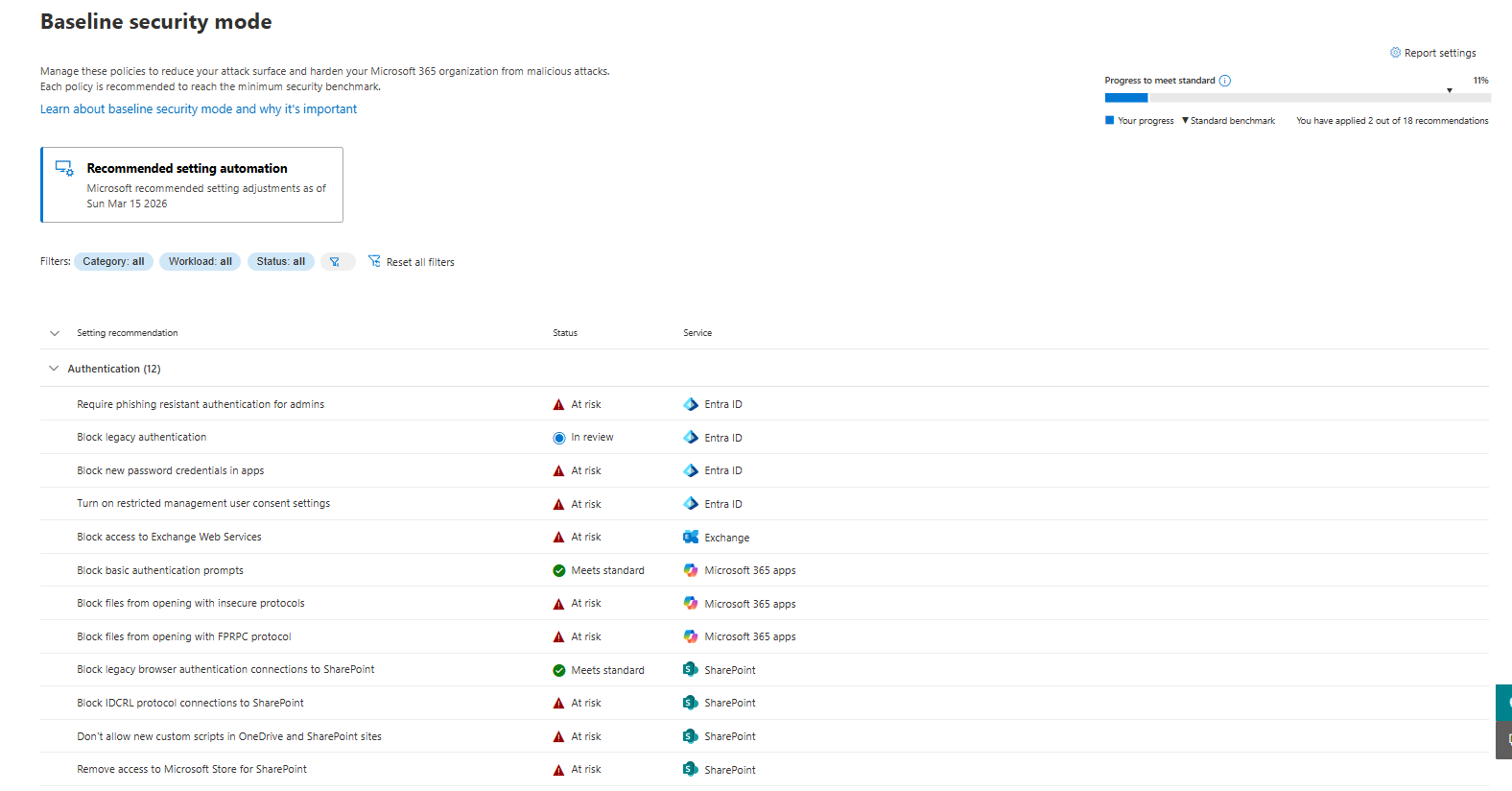This screenshot has height=791, width=1512.
Task: Toggle the collapse-all chevron beside Setting recommendation
Action: 55,333
